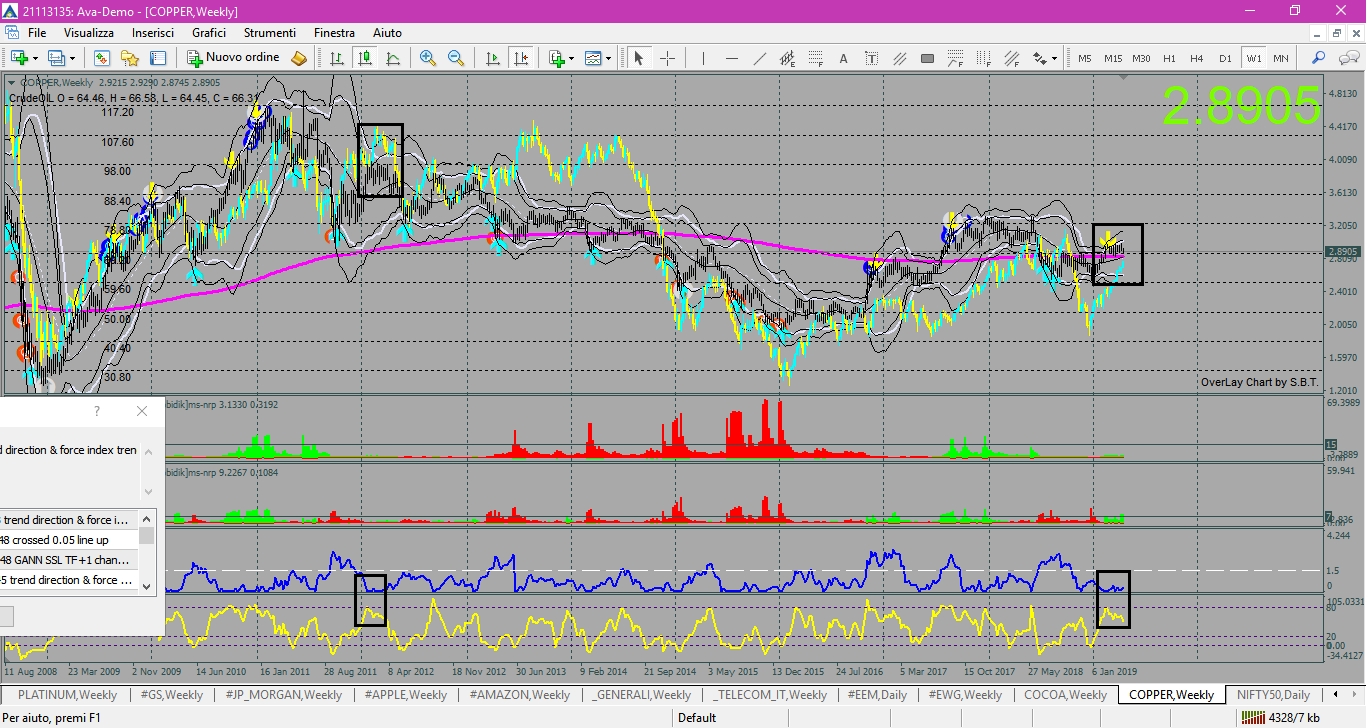The height and width of the screenshot is (728, 1366).
Task: Open the Inserisci menu
Action: click(x=153, y=33)
